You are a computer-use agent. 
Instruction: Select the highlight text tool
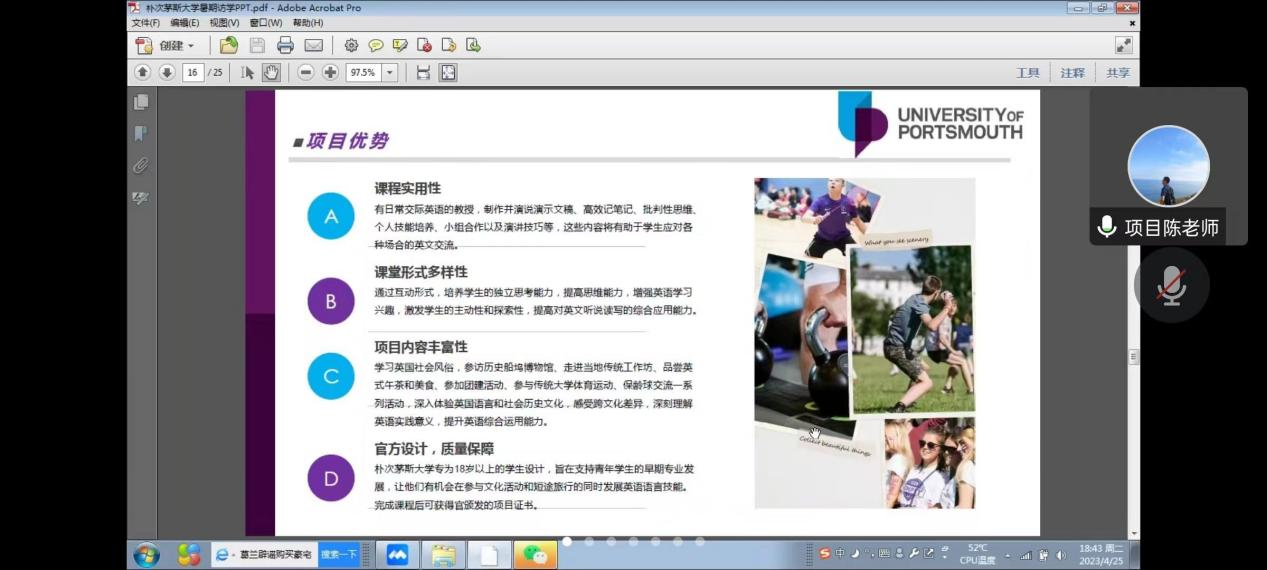click(400, 45)
